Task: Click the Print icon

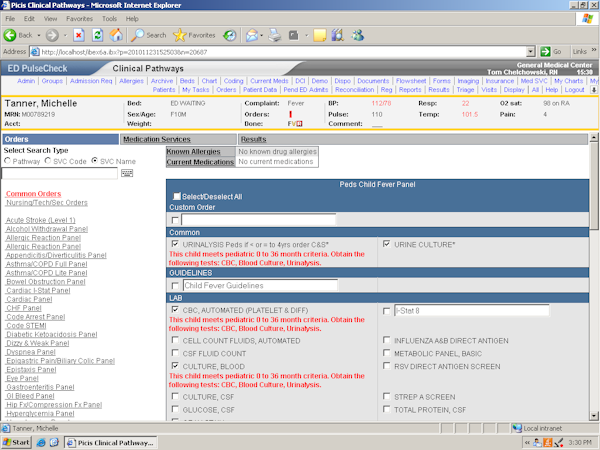Action: coord(274,35)
